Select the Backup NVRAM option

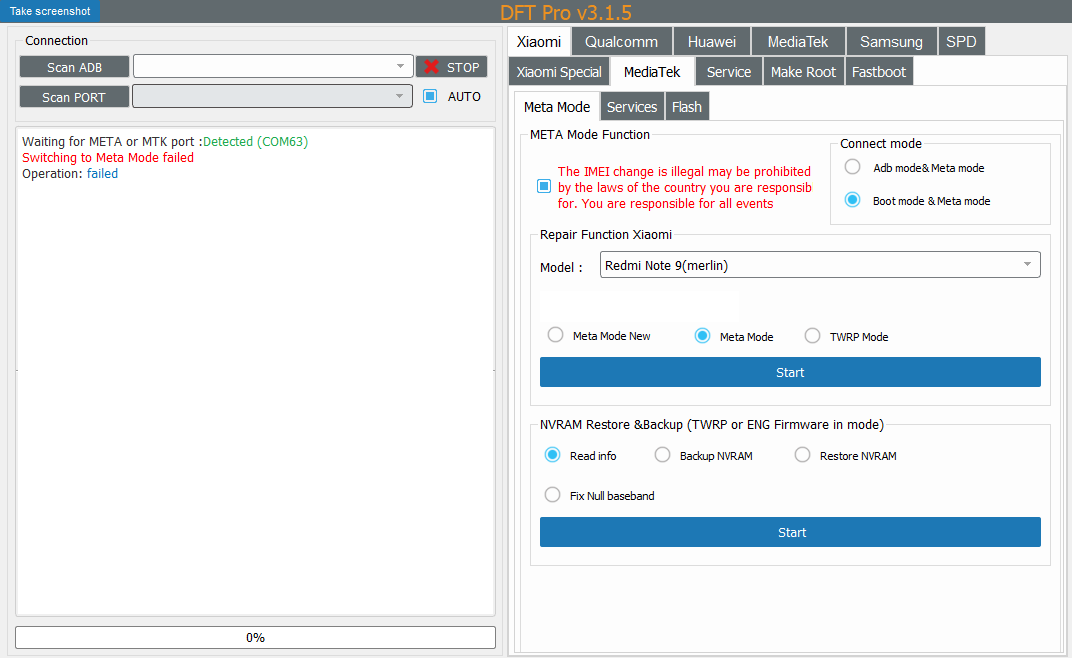point(662,455)
